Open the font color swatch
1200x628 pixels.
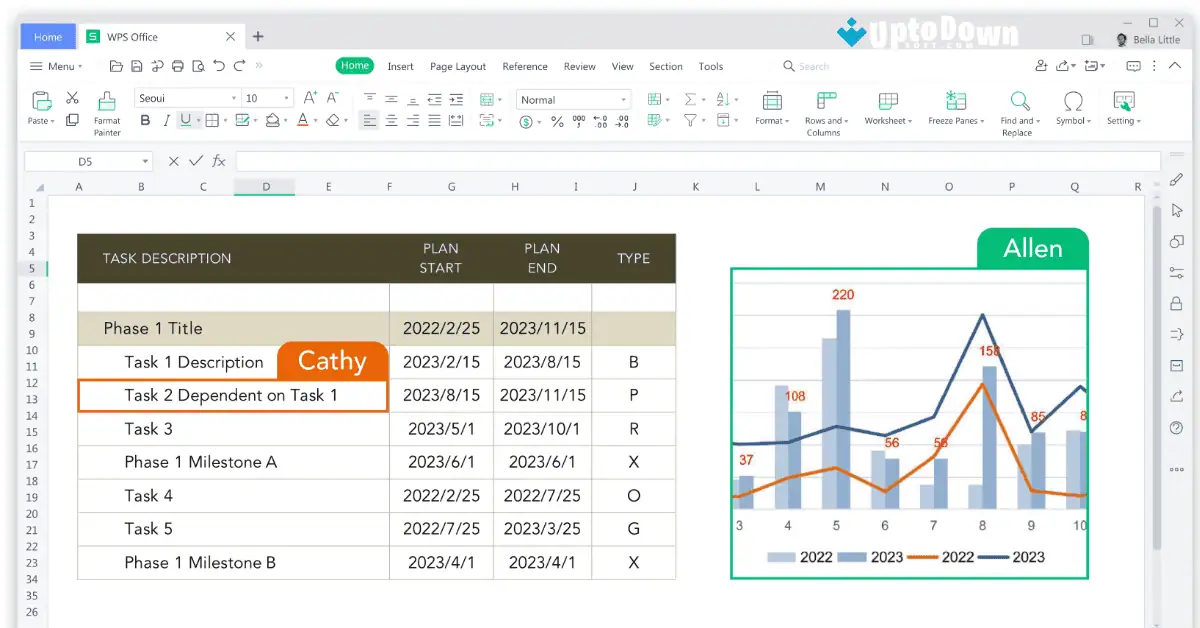[304, 119]
